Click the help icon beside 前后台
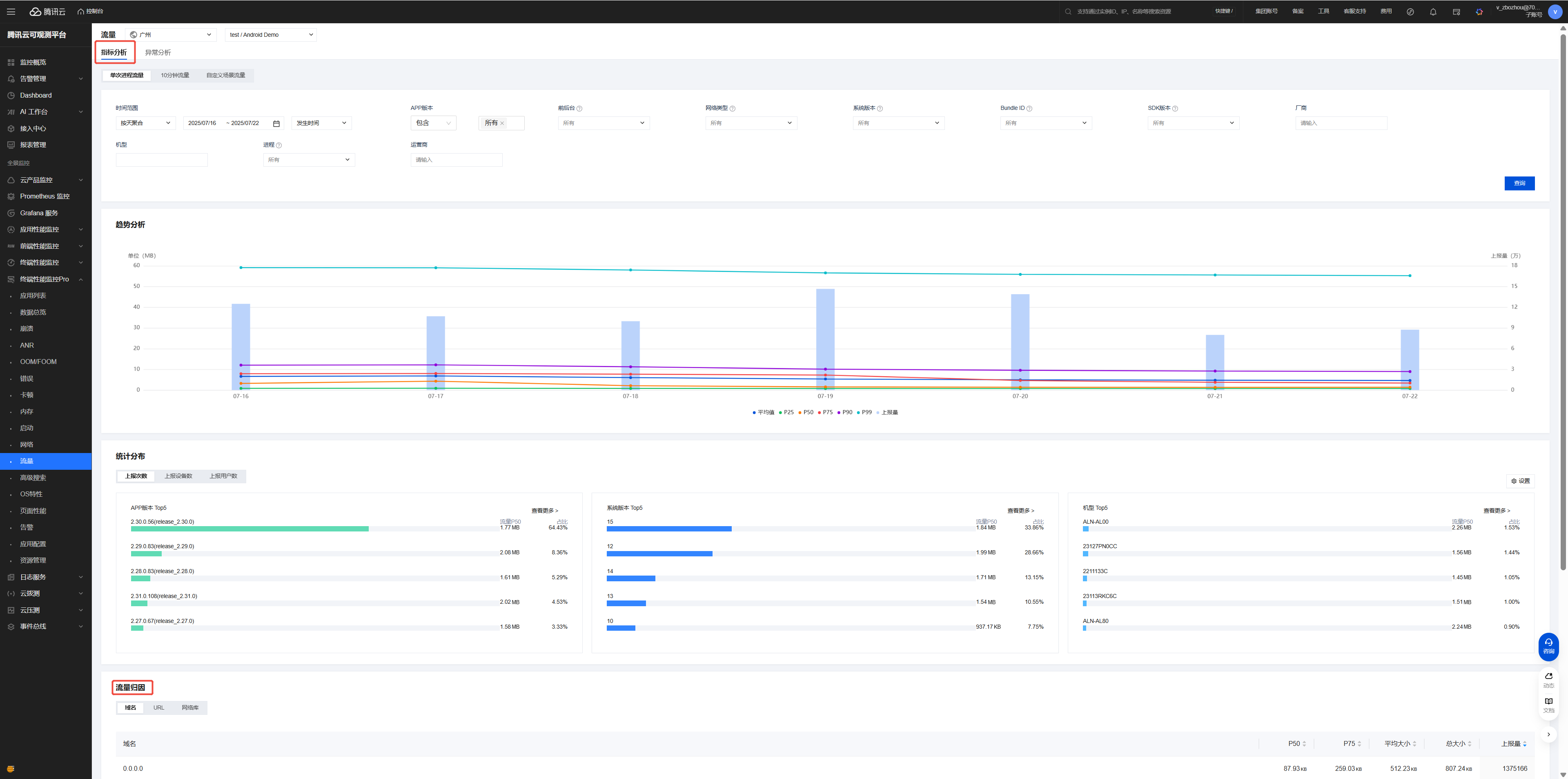 tap(579, 108)
